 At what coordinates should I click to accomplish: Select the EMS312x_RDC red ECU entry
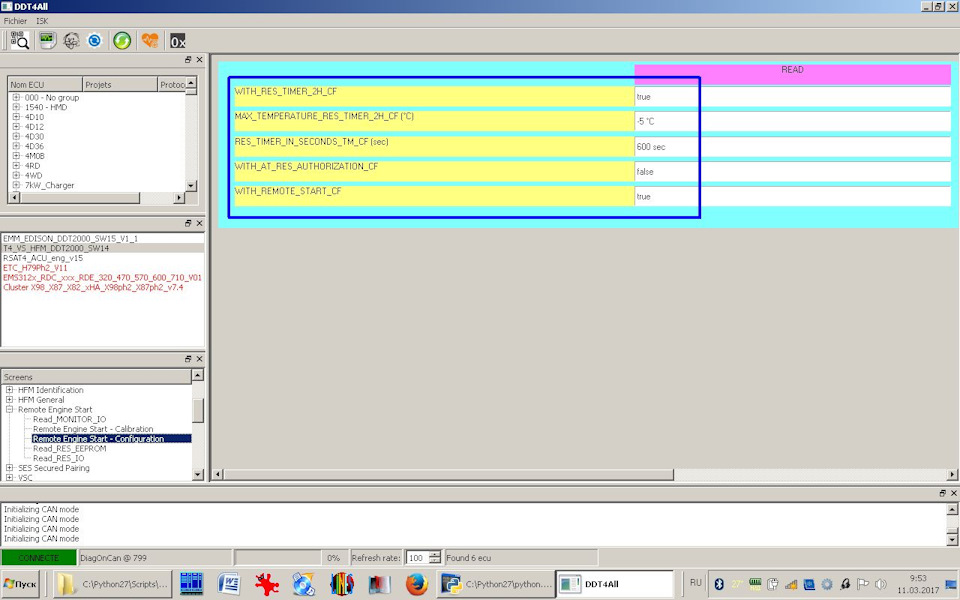pos(102,277)
